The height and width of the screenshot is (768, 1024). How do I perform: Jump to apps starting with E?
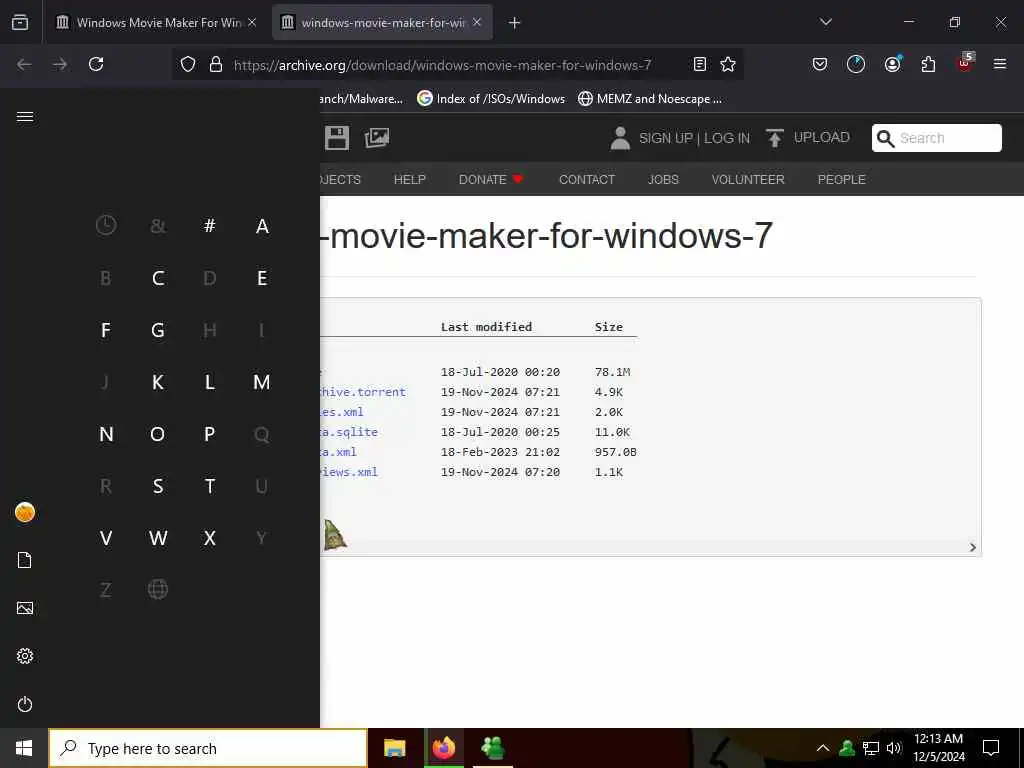(262, 278)
